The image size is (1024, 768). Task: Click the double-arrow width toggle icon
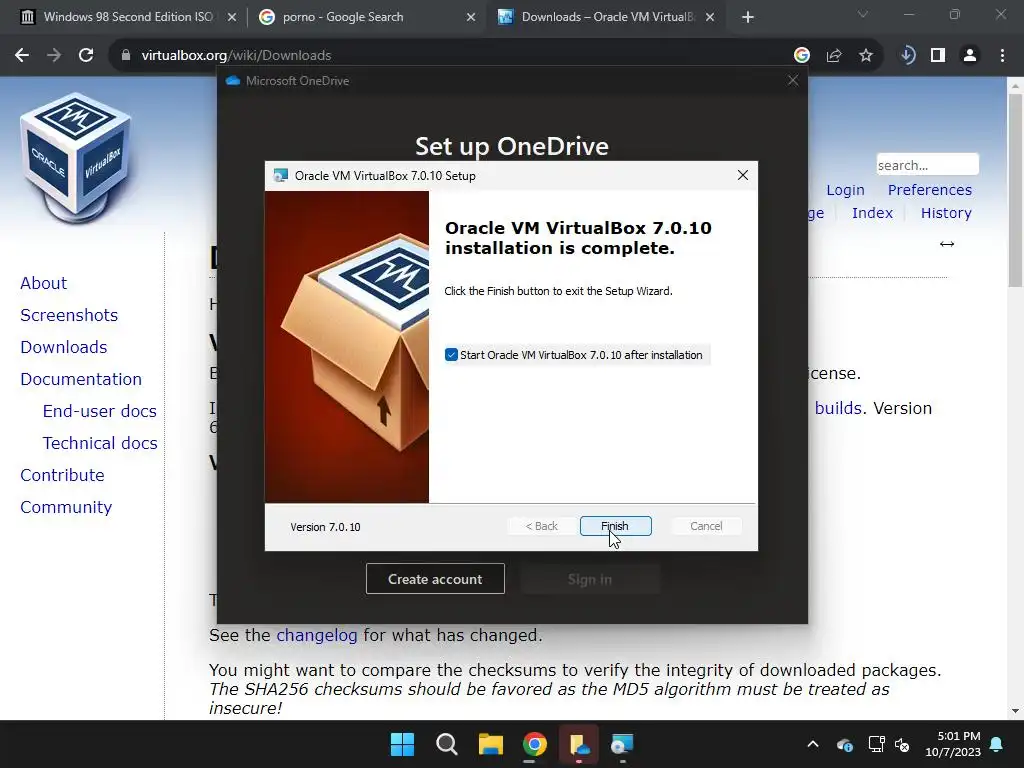(947, 244)
